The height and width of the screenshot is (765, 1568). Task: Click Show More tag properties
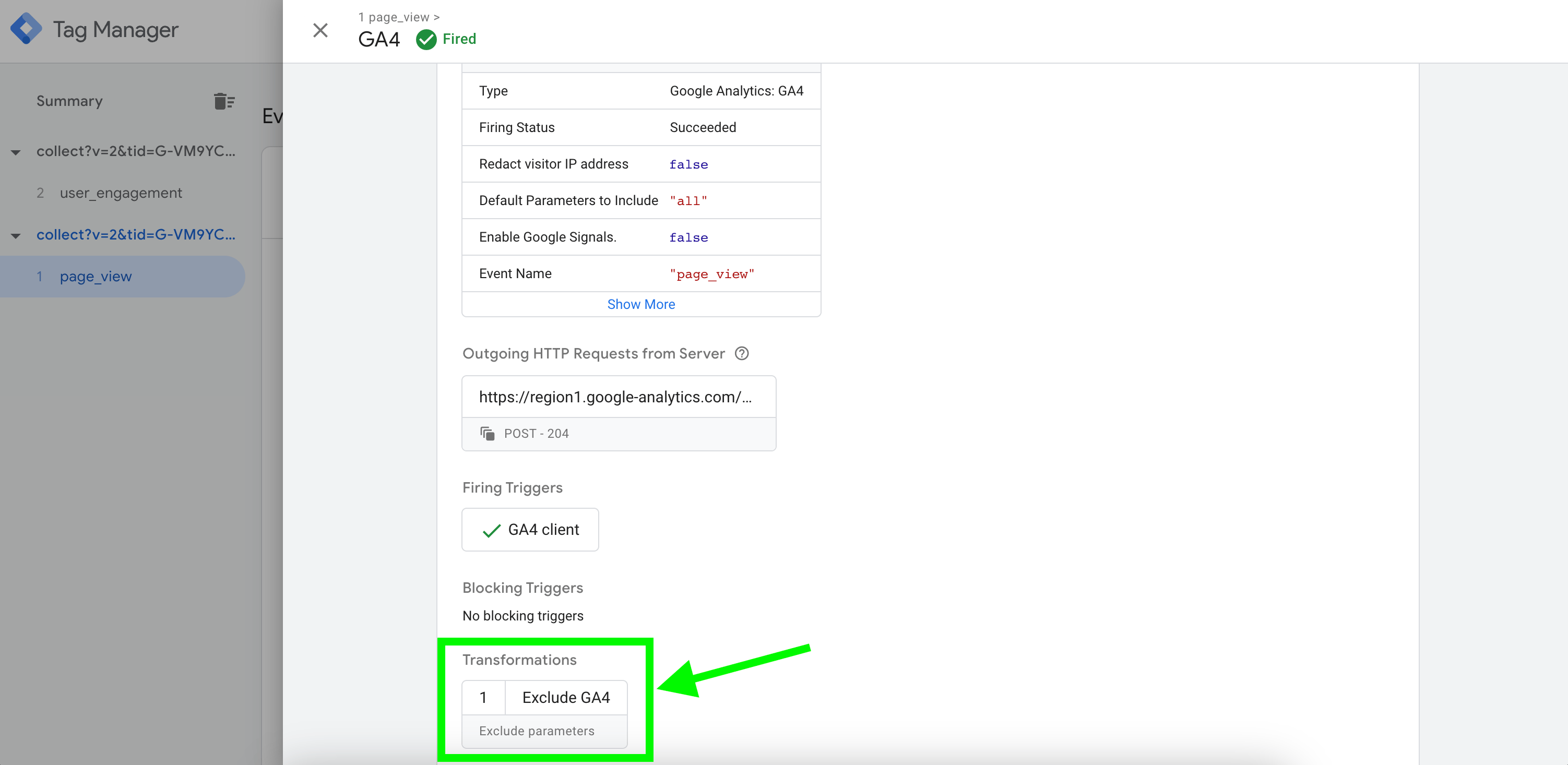[x=641, y=304]
